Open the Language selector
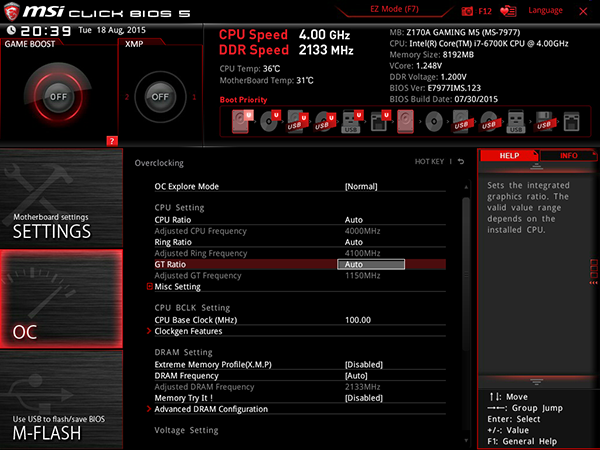 point(545,10)
